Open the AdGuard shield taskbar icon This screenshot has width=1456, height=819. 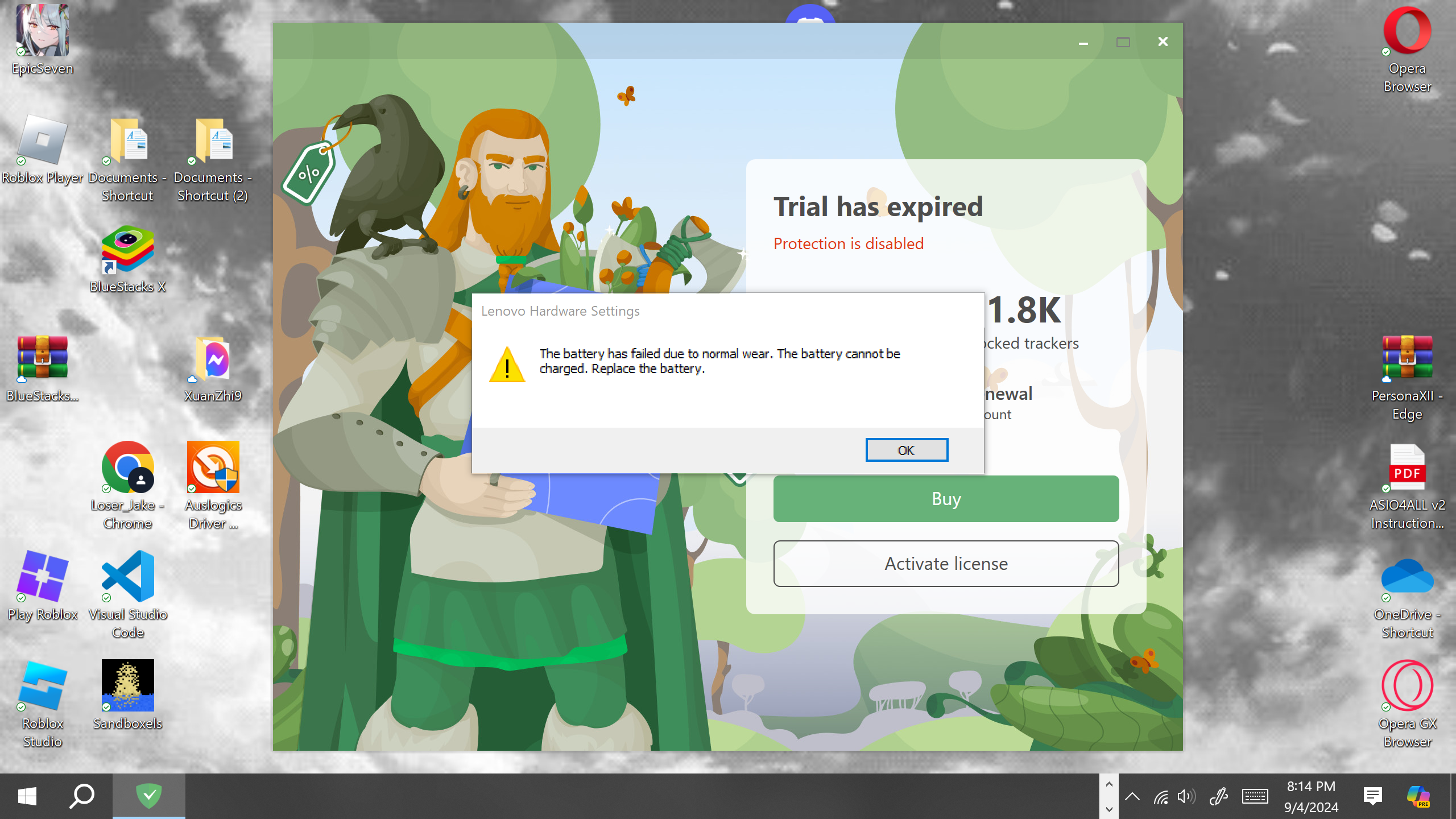[x=149, y=796]
